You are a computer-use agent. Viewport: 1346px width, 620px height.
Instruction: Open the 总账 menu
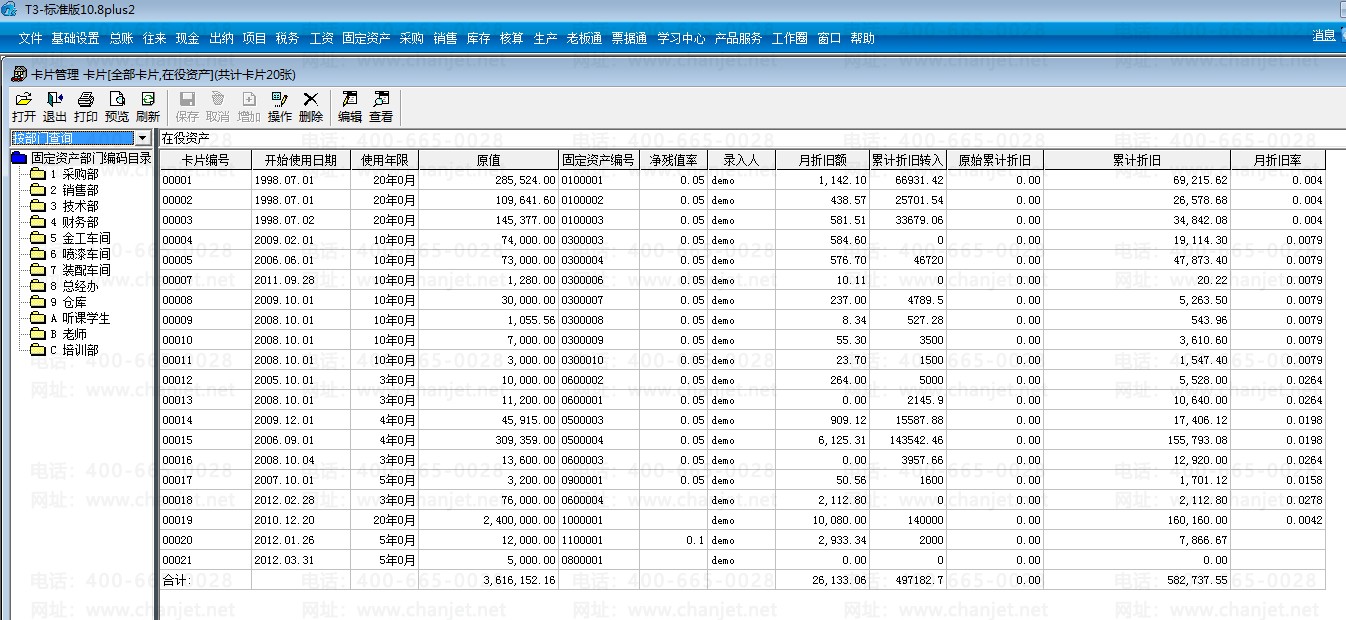click(121, 38)
